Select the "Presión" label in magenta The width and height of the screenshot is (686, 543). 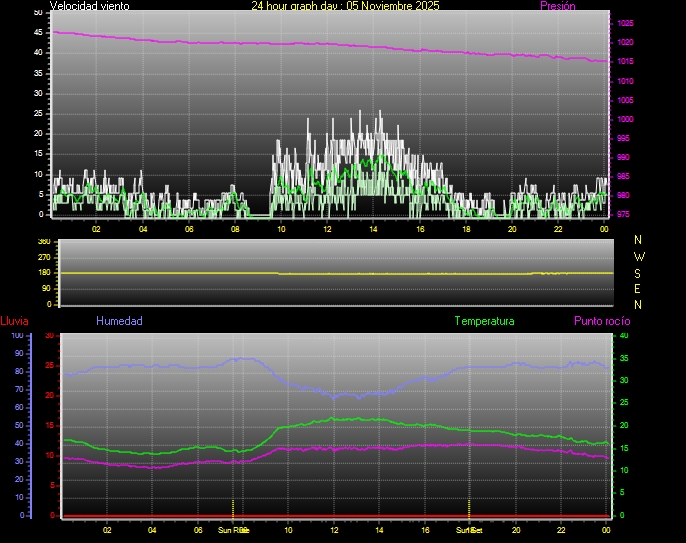(557, 6)
